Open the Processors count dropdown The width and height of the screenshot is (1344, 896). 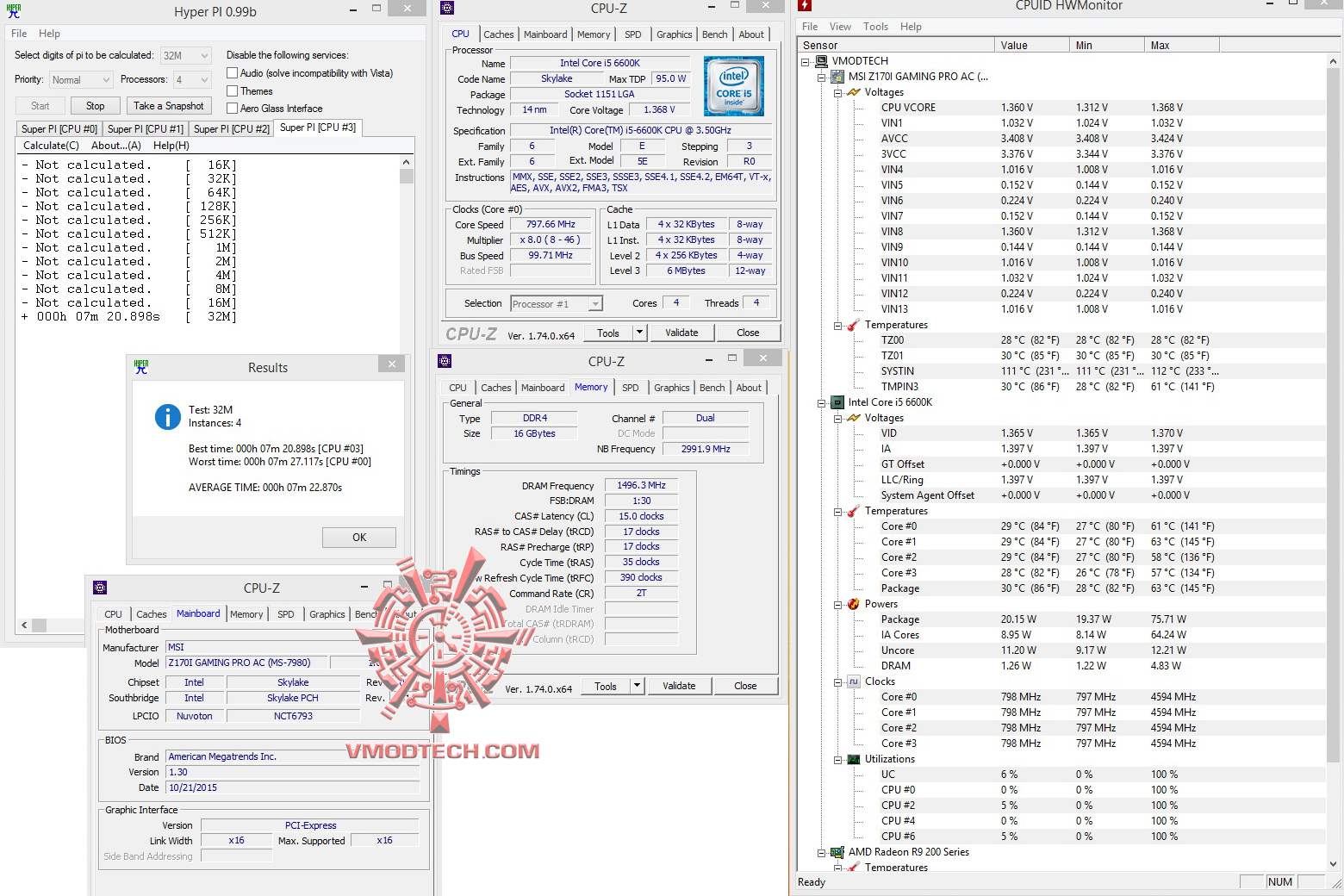point(192,80)
